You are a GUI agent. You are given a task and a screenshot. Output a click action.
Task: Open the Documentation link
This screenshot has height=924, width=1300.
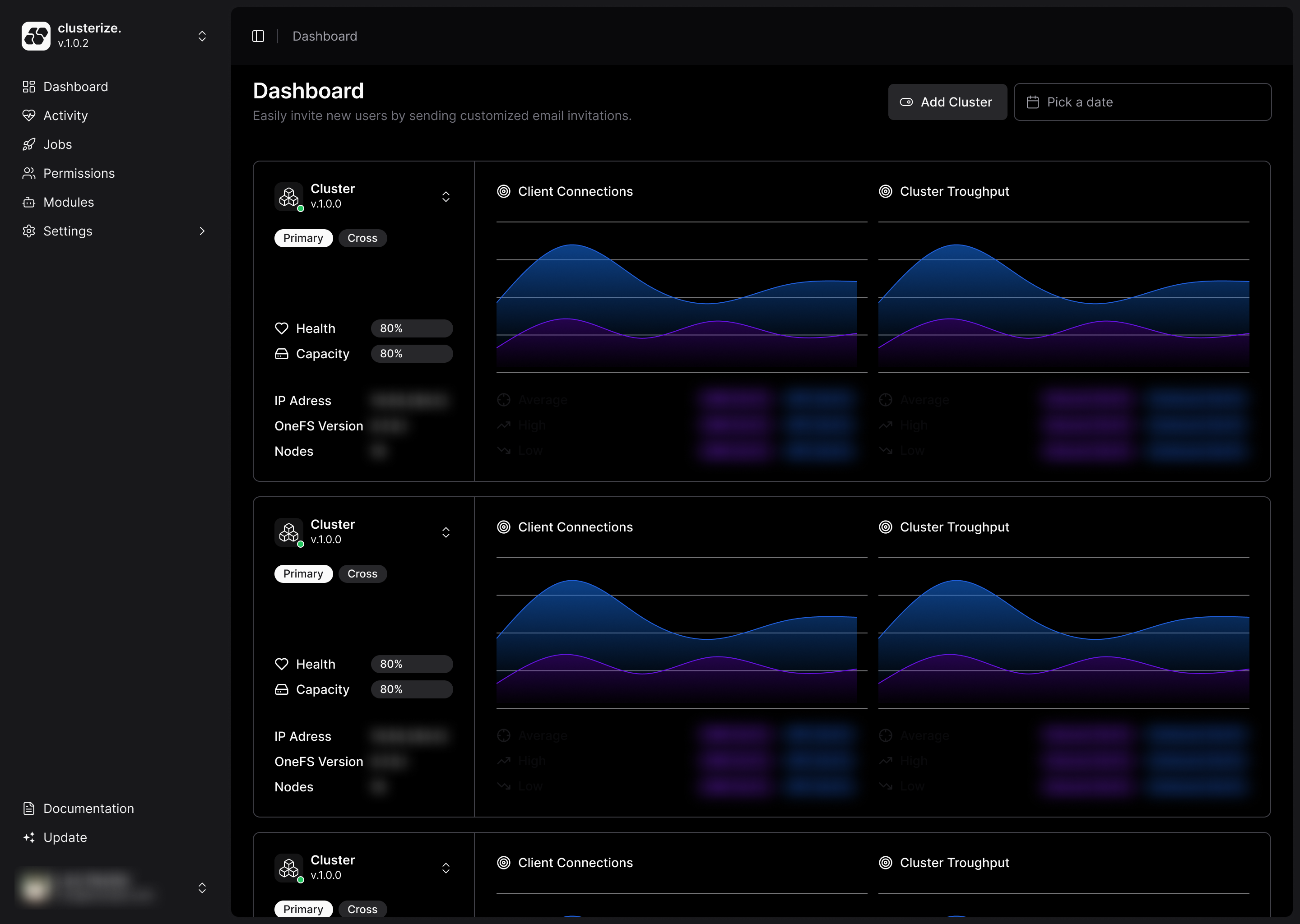[116, 808]
